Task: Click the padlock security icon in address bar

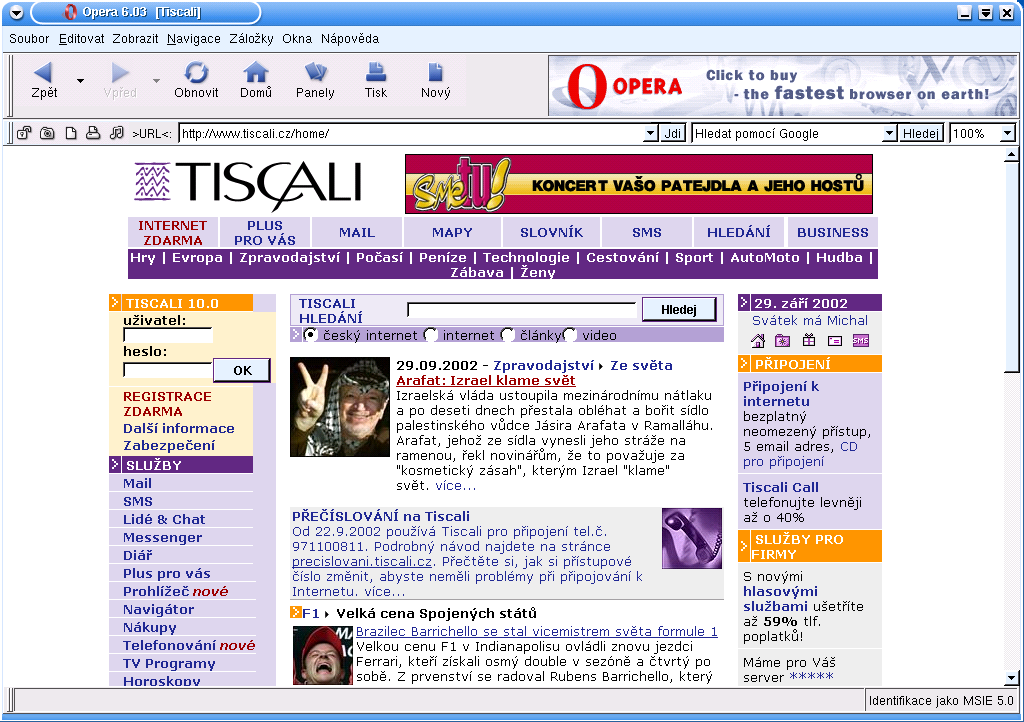Action: coord(24,133)
